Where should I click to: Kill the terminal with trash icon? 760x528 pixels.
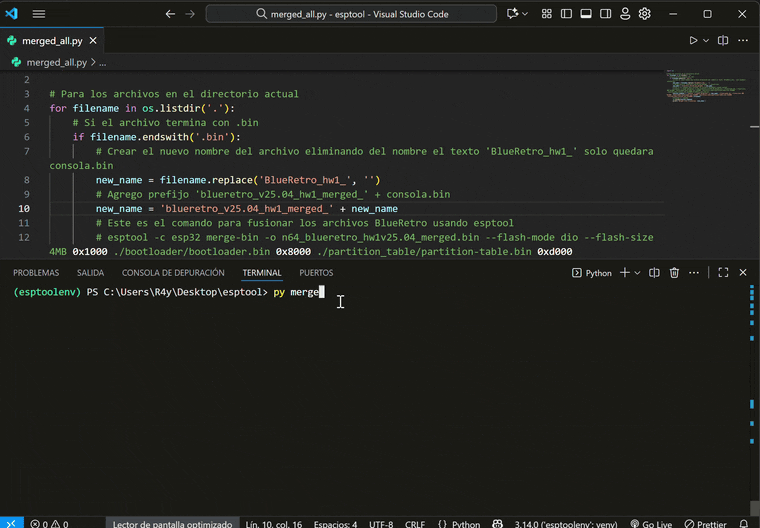click(674, 272)
